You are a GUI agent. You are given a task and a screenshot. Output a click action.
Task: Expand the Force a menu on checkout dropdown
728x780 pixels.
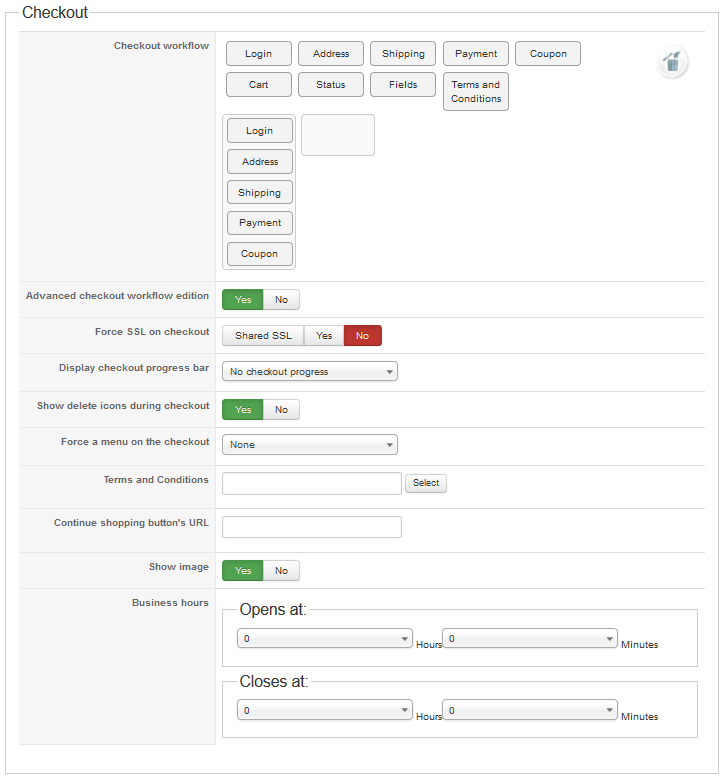[310, 445]
